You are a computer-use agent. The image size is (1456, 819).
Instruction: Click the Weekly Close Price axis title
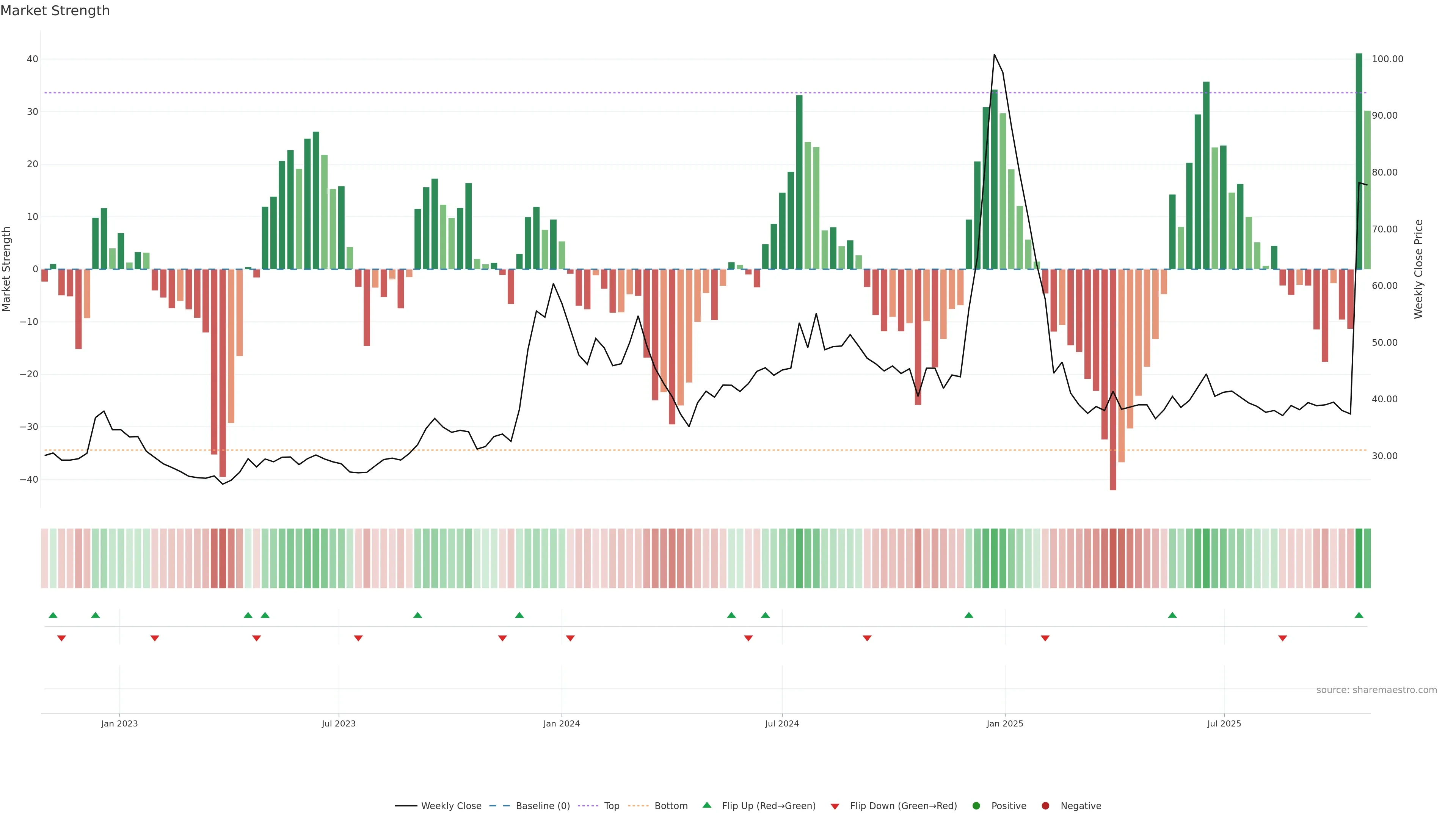coord(1419,269)
